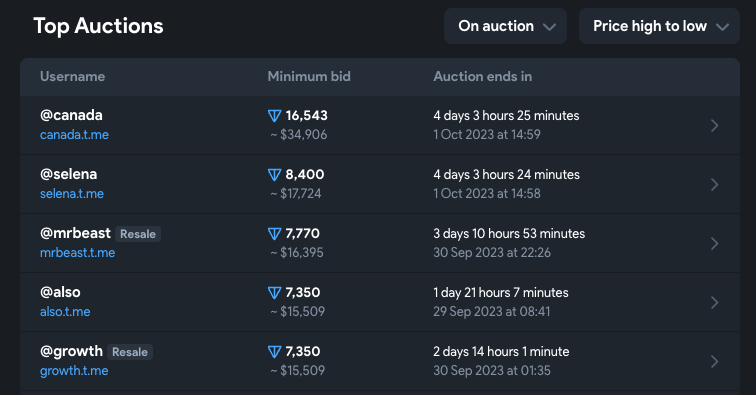
Task: Open the growth.t.me link
Action: 74,370
